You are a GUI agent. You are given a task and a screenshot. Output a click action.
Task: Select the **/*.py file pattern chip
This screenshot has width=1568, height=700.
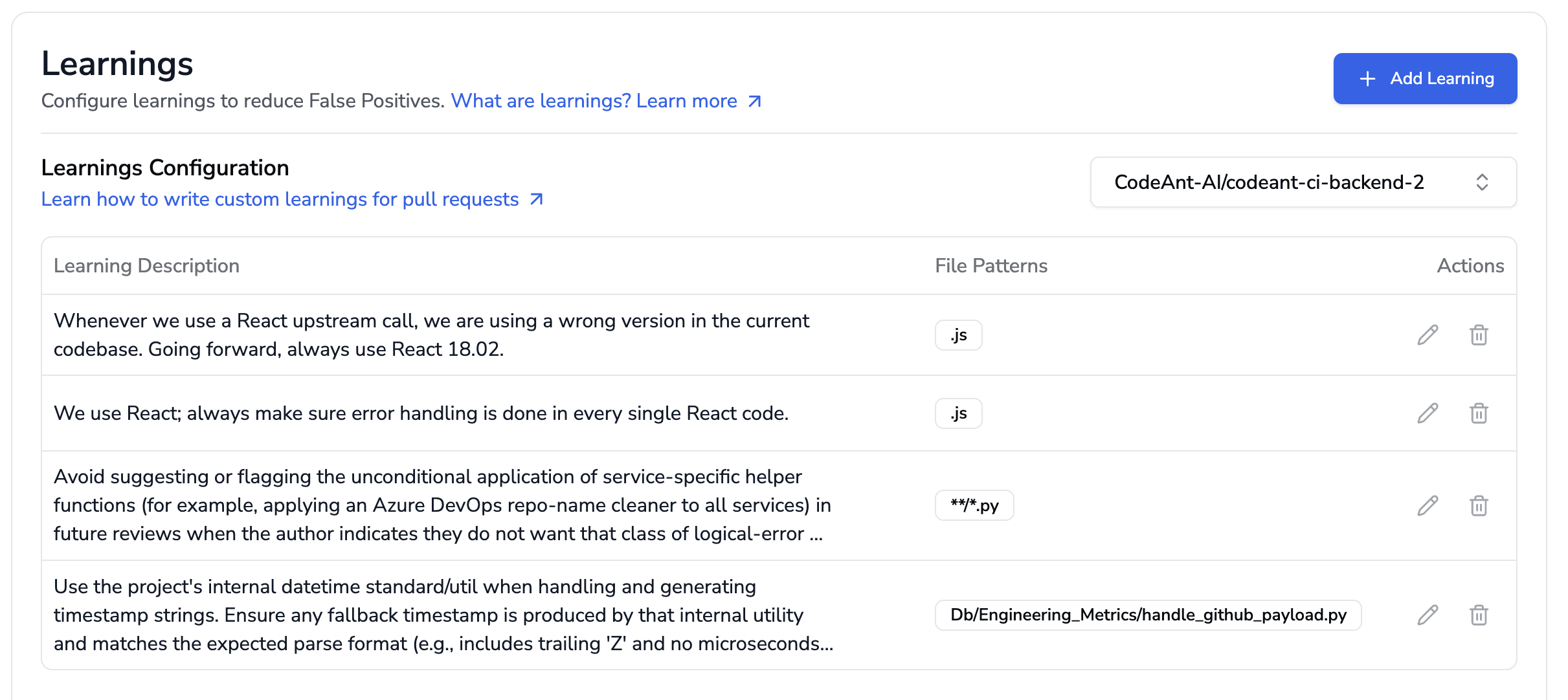[974, 505]
